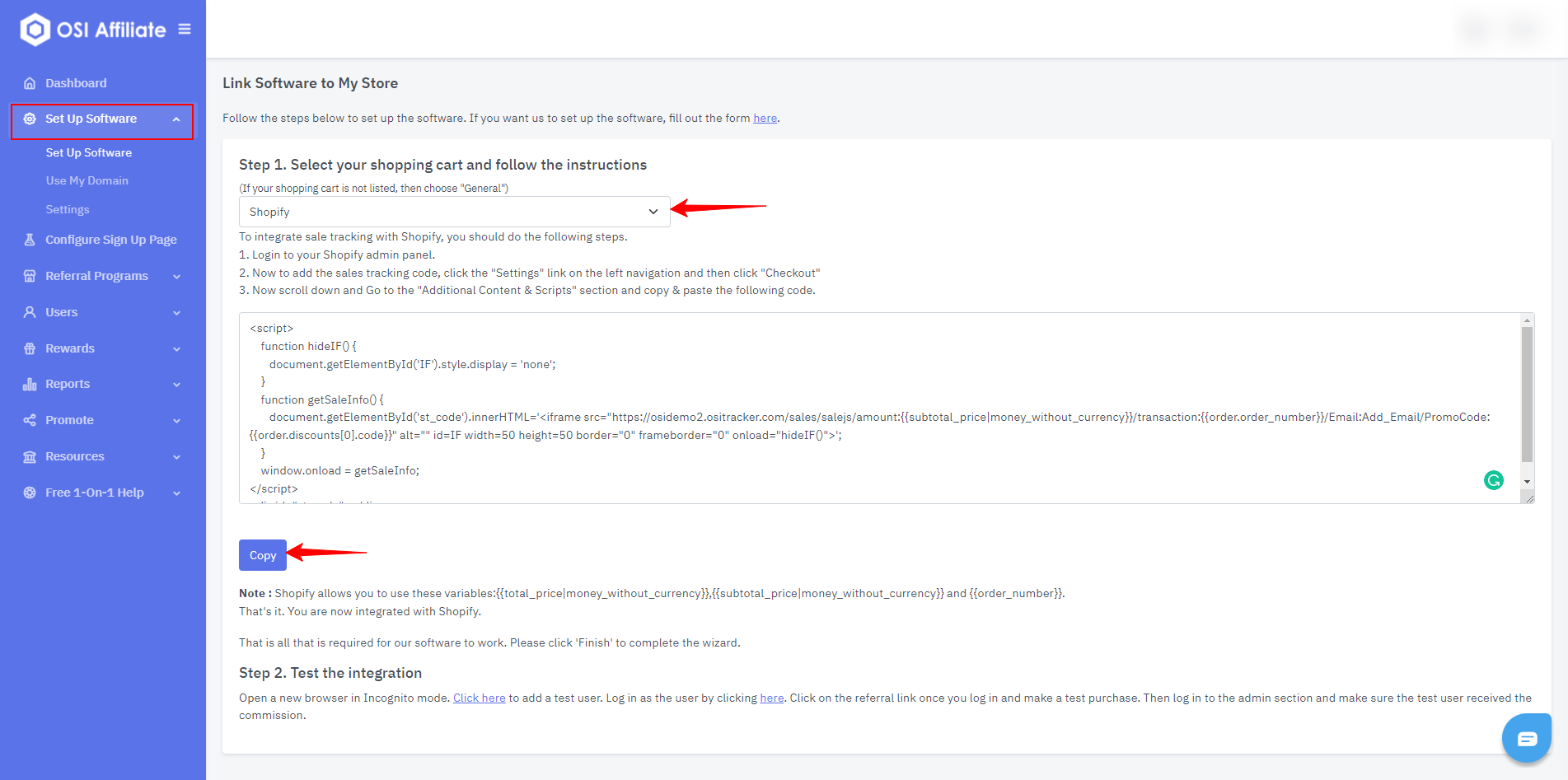Open the Shopify shopping cart dropdown

[454, 212]
